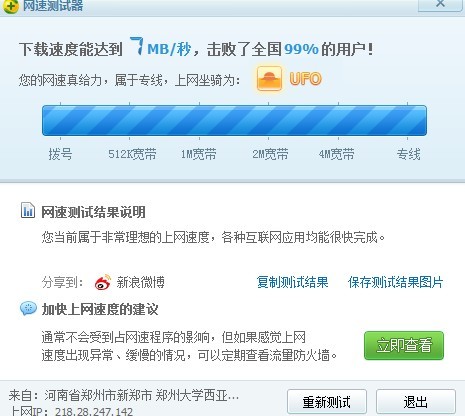
Task: Click the IP address 218.28.247.142 text
Action: [94, 411]
